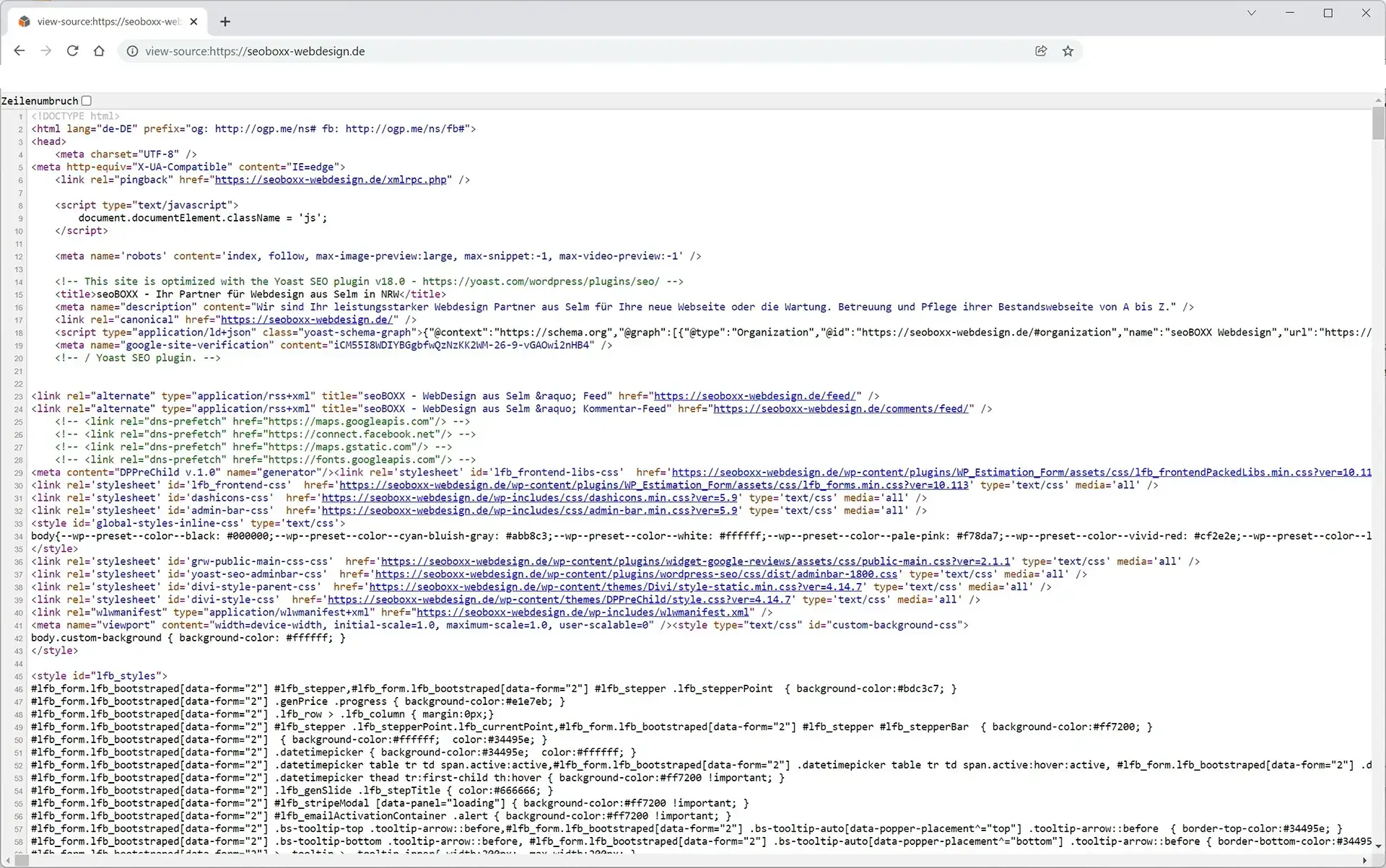The height and width of the screenshot is (868, 1386).
Task: Toggle the Zeilenumbruch checkbox
Action: click(87, 101)
